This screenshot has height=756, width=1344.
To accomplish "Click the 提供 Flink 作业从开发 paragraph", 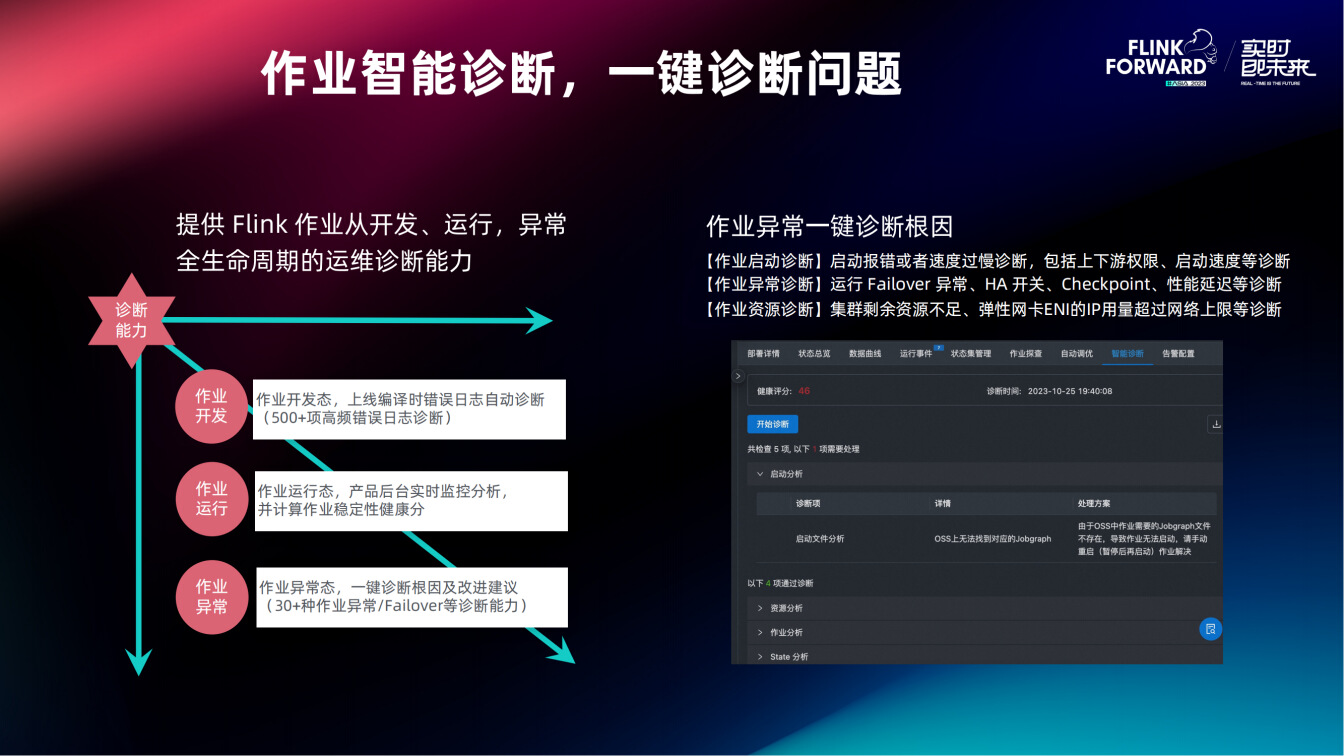I will 371,242.
